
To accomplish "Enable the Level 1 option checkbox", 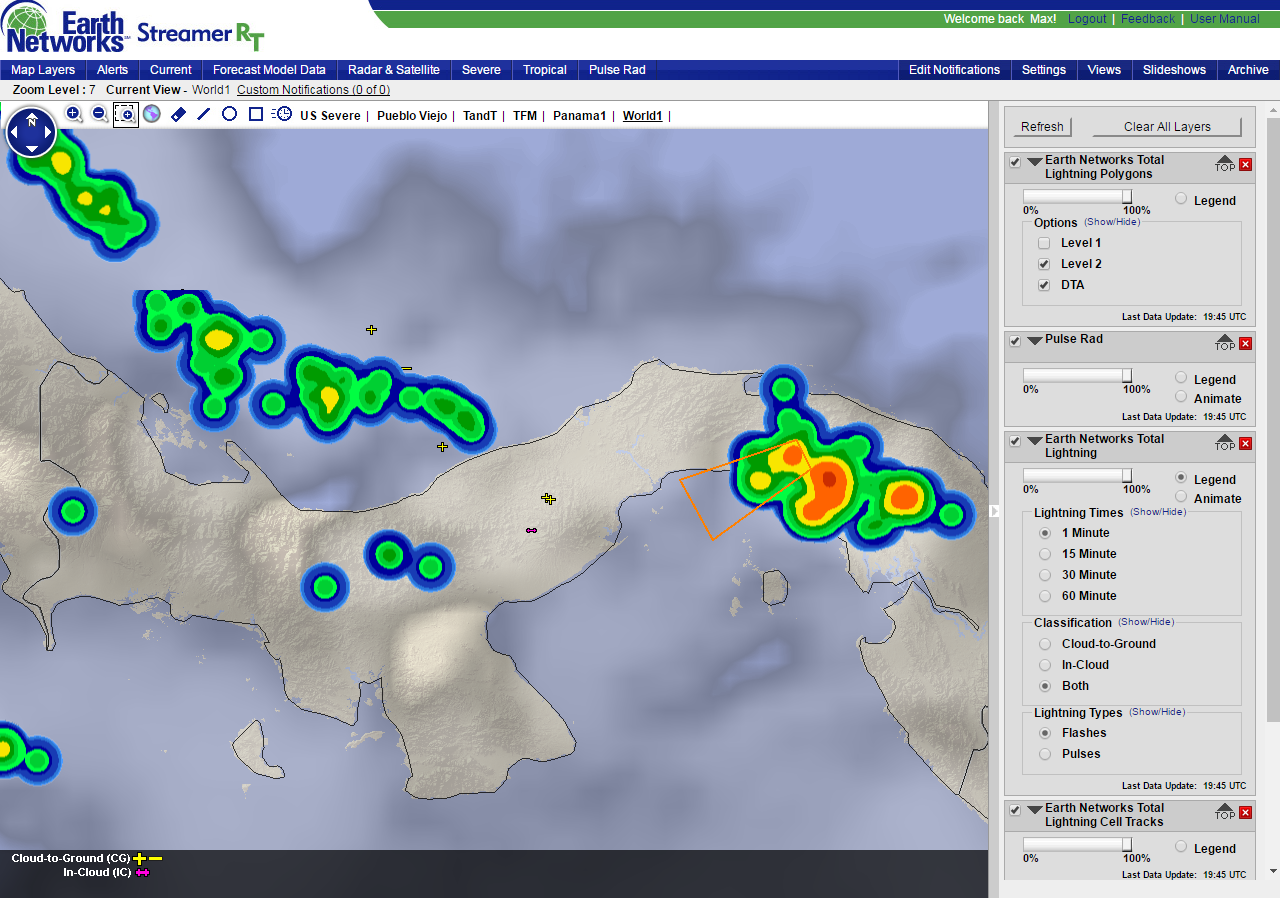I will (1044, 243).
